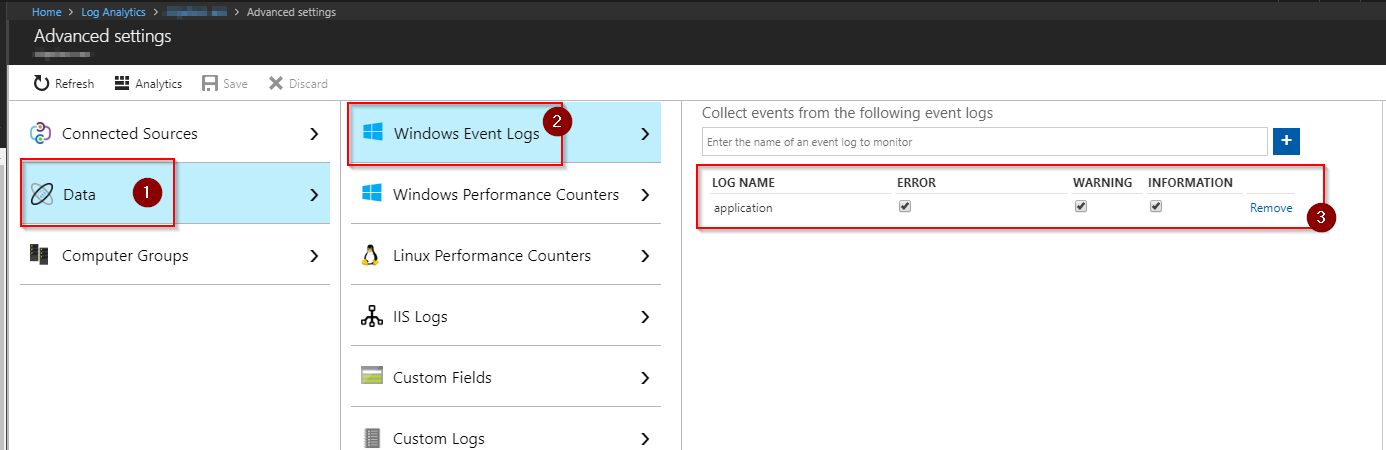This screenshot has width=1386, height=450.
Task: Open the Connected Sources menu item
Action: [x=175, y=133]
